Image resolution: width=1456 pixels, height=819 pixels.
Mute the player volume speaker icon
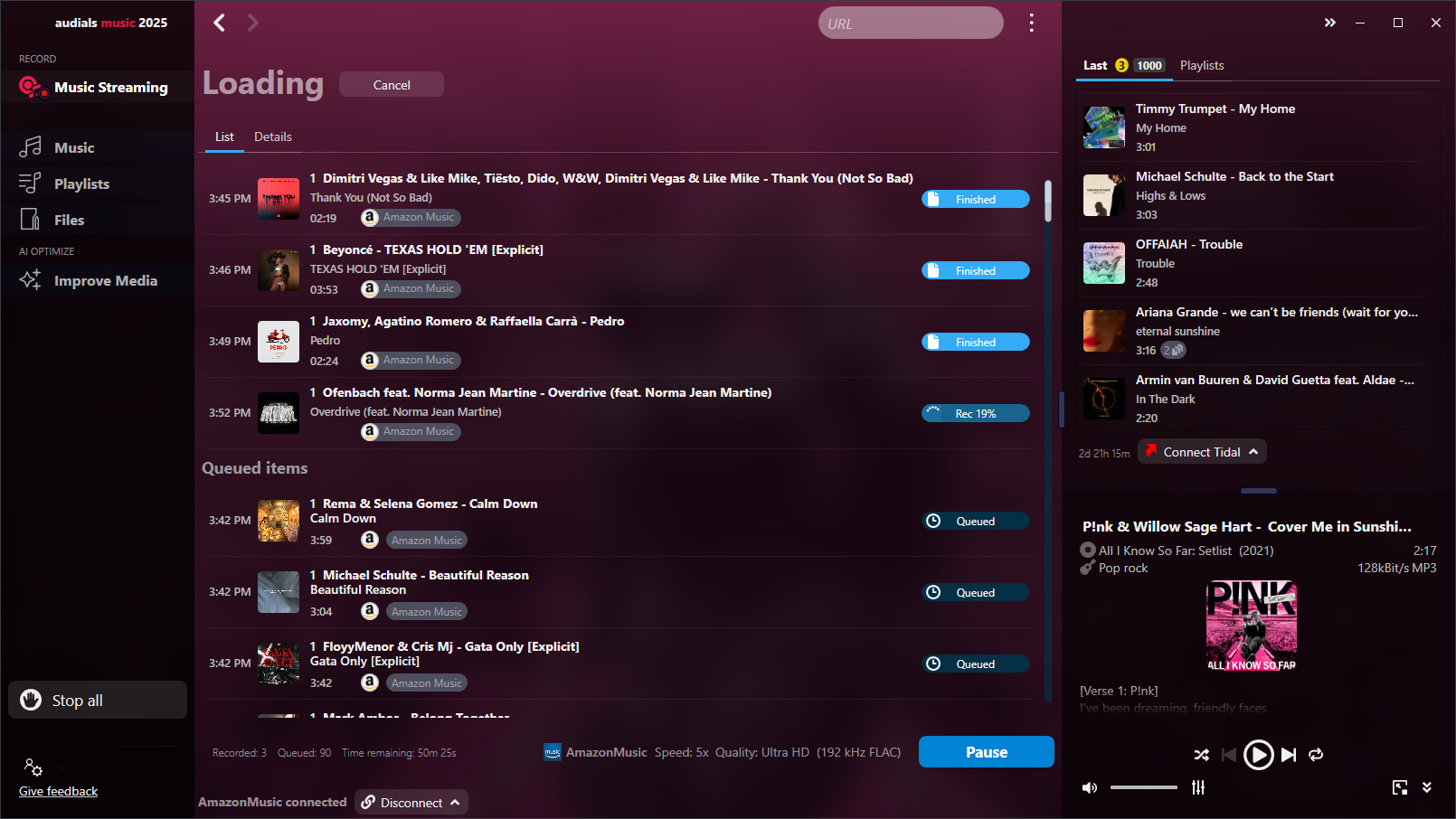[x=1090, y=787]
